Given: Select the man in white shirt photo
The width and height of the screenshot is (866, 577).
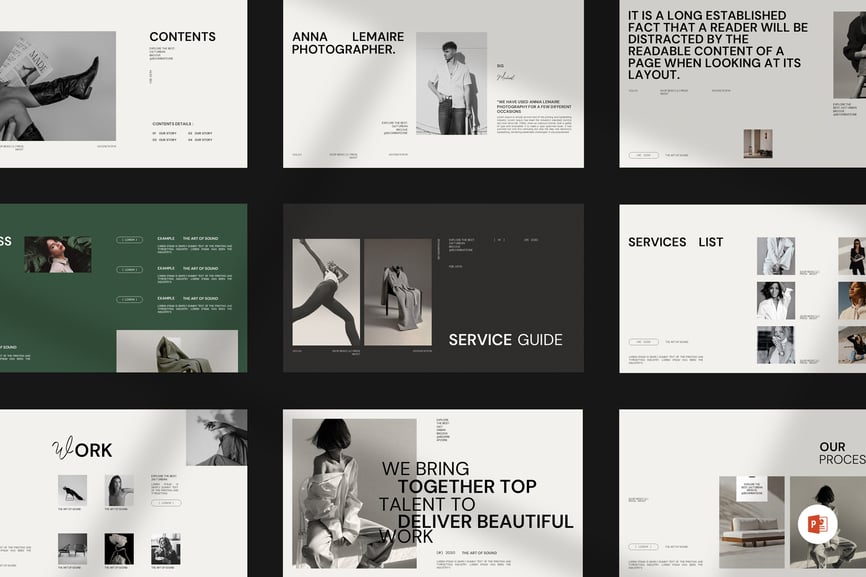Looking at the screenshot, I should pyautogui.click(x=451, y=84).
